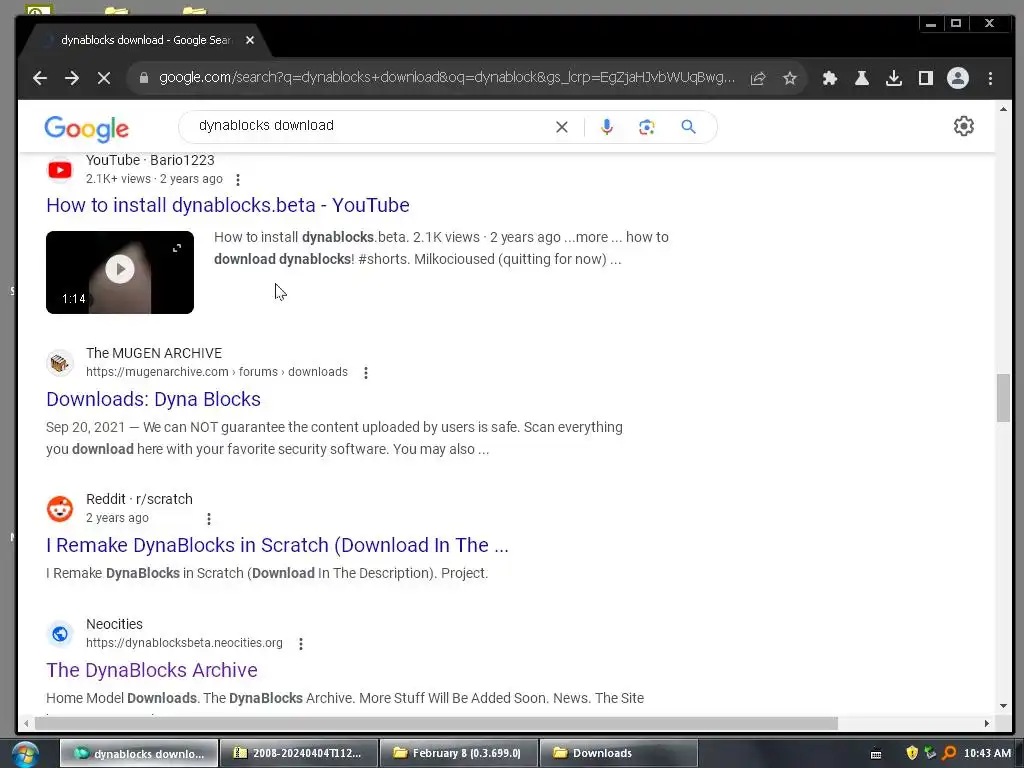1024x768 pixels.
Task: Click the mugenarchive.com forums downloads URL
Action: tap(217, 372)
